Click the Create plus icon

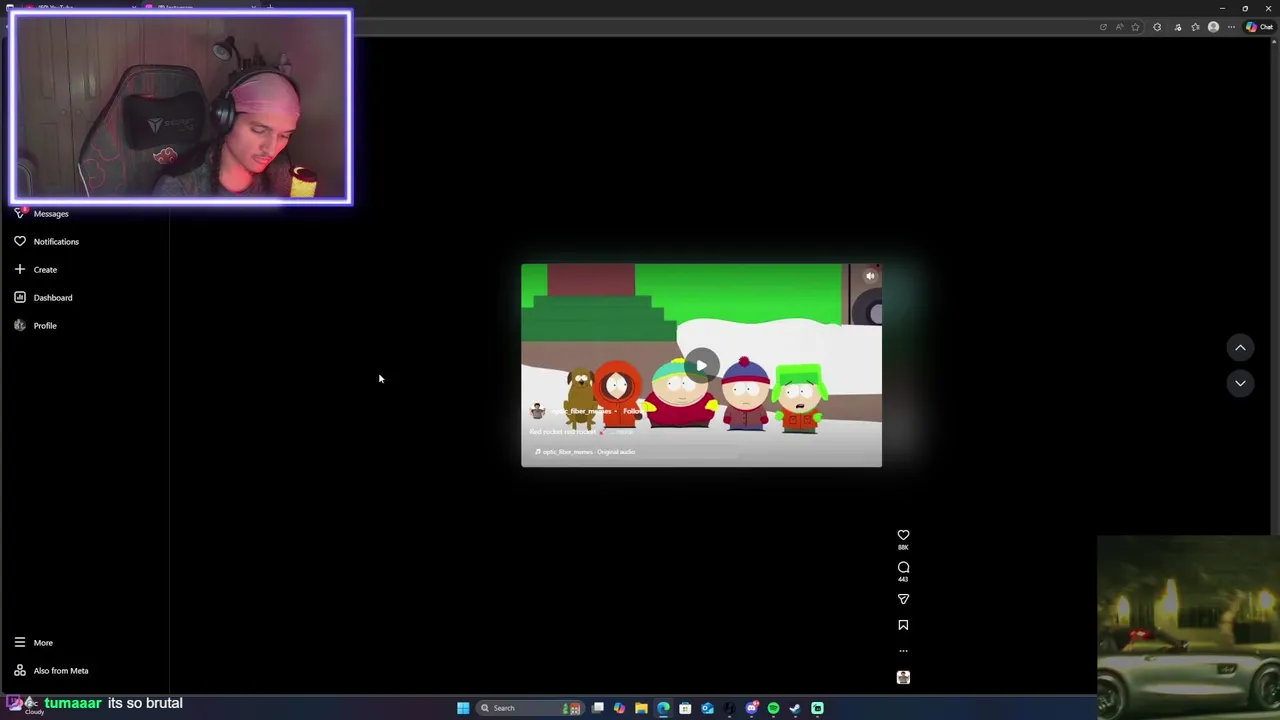(x=20, y=269)
